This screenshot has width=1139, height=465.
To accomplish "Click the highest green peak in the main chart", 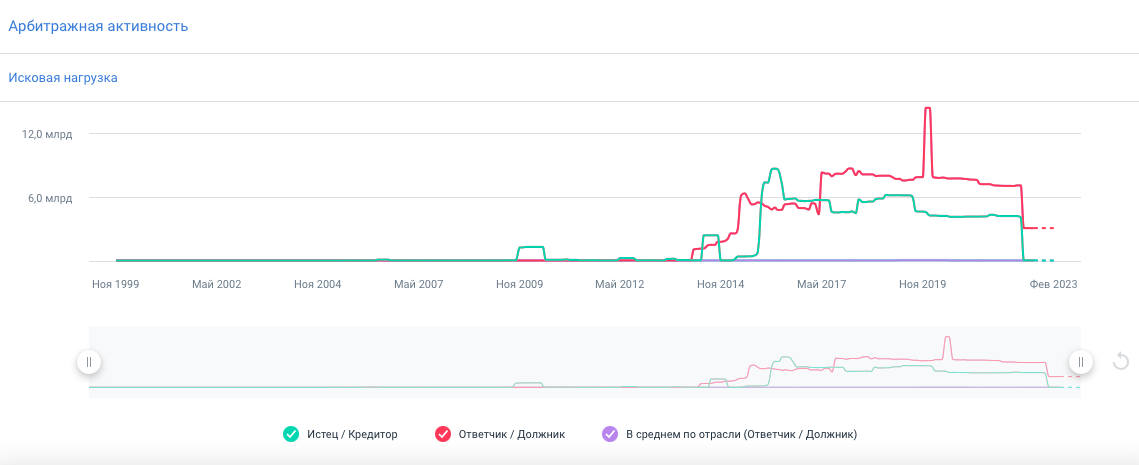I will [775, 170].
